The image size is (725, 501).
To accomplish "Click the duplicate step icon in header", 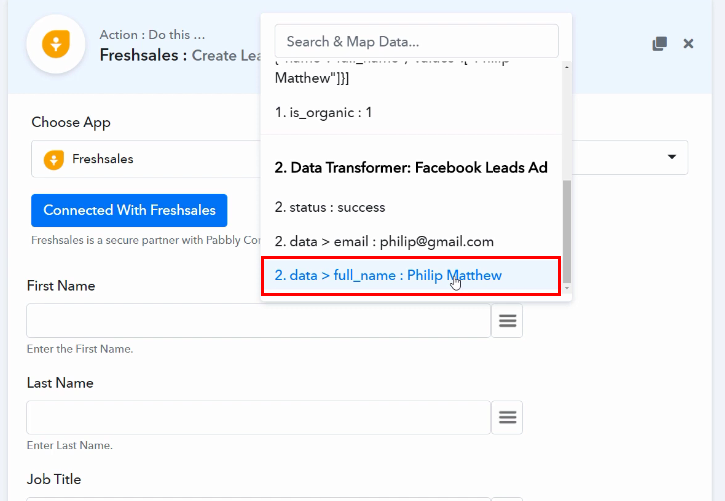I will (659, 43).
